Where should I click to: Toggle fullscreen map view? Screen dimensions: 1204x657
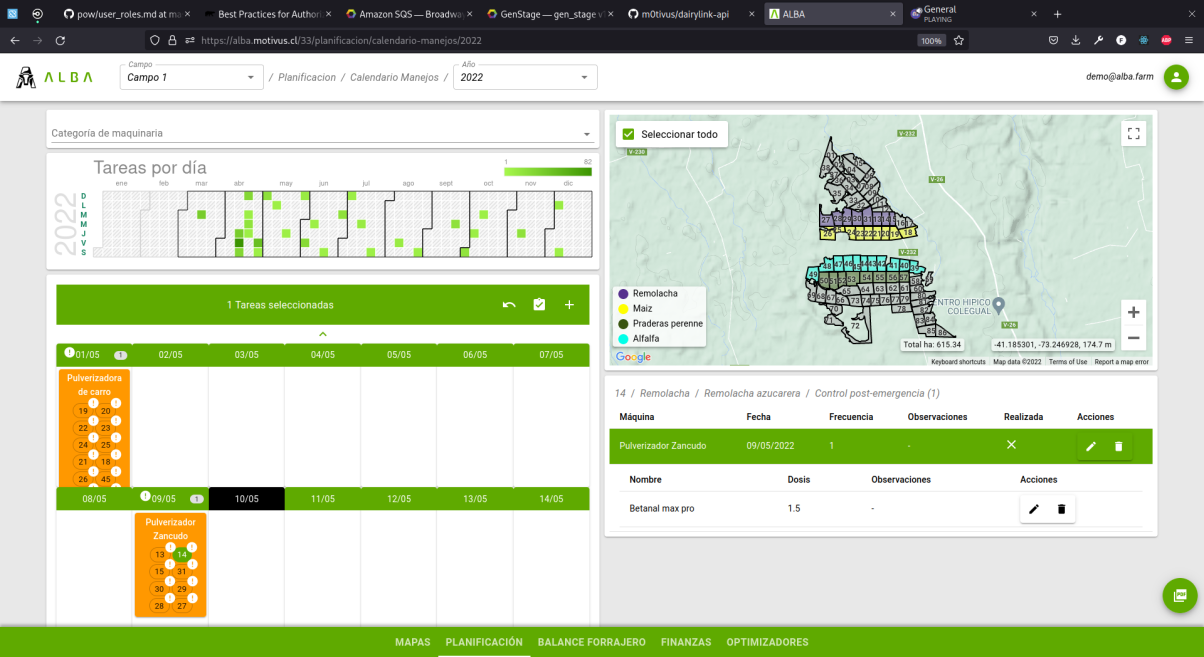[1133, 133]
